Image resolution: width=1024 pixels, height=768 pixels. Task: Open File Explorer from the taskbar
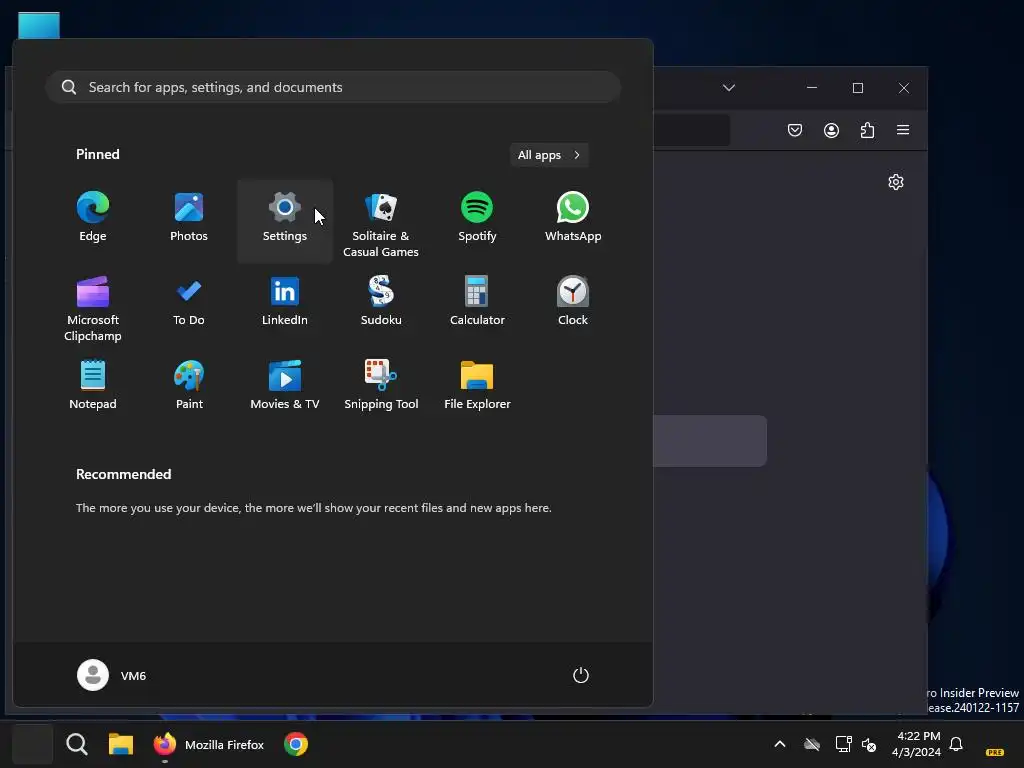click(121, 744)
